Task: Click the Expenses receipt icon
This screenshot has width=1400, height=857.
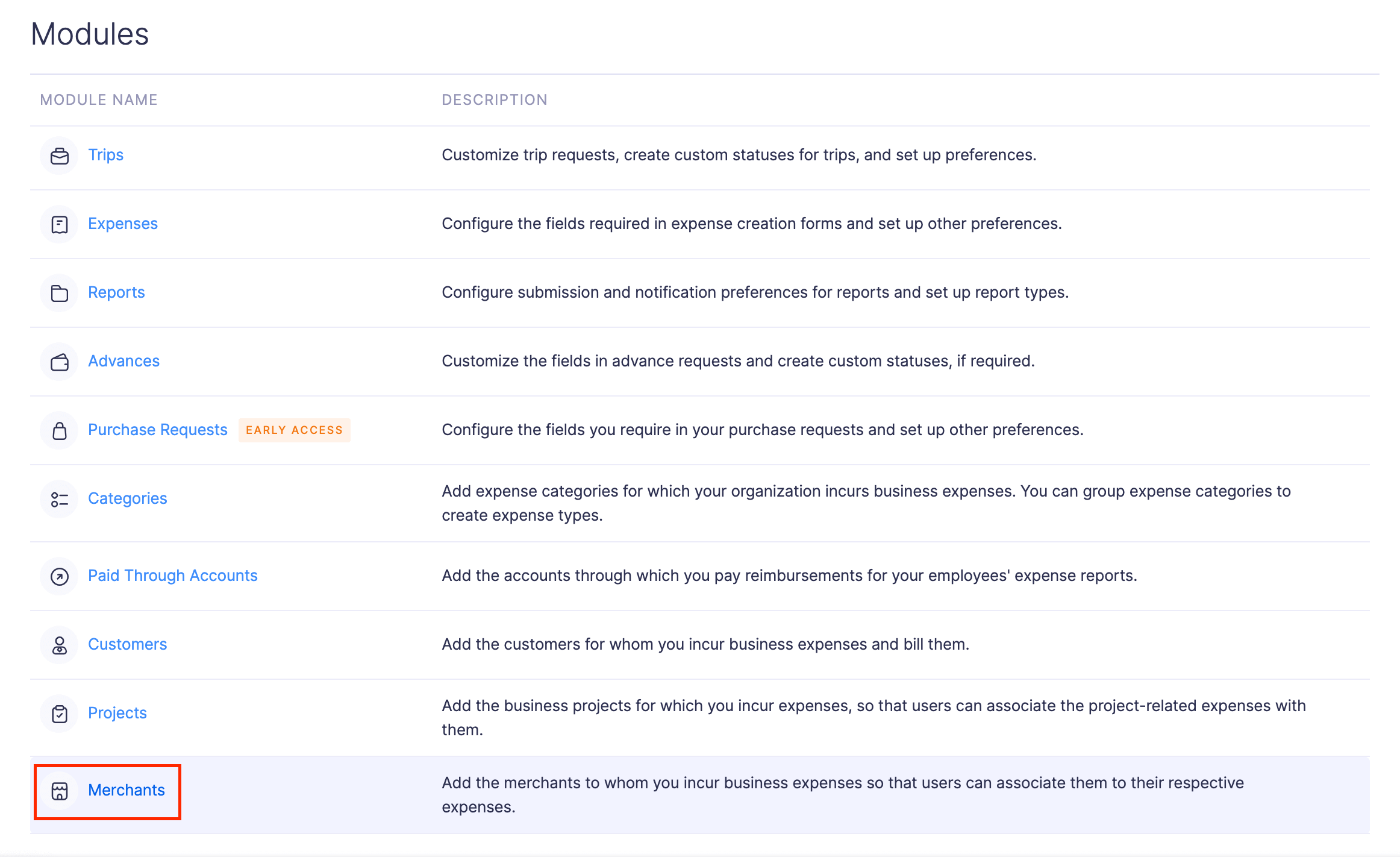Action: click(x=59, y=224)
